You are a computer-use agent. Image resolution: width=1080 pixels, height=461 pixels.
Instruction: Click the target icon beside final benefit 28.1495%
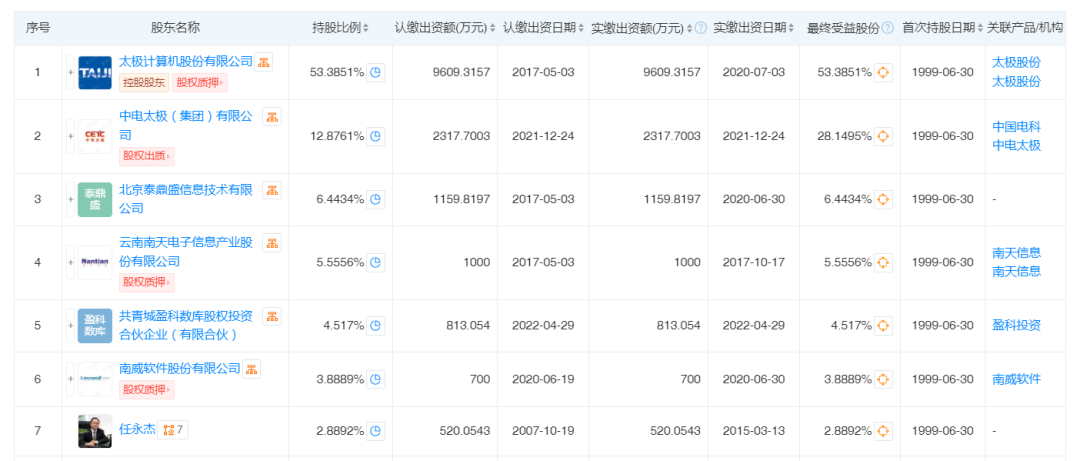883,136
